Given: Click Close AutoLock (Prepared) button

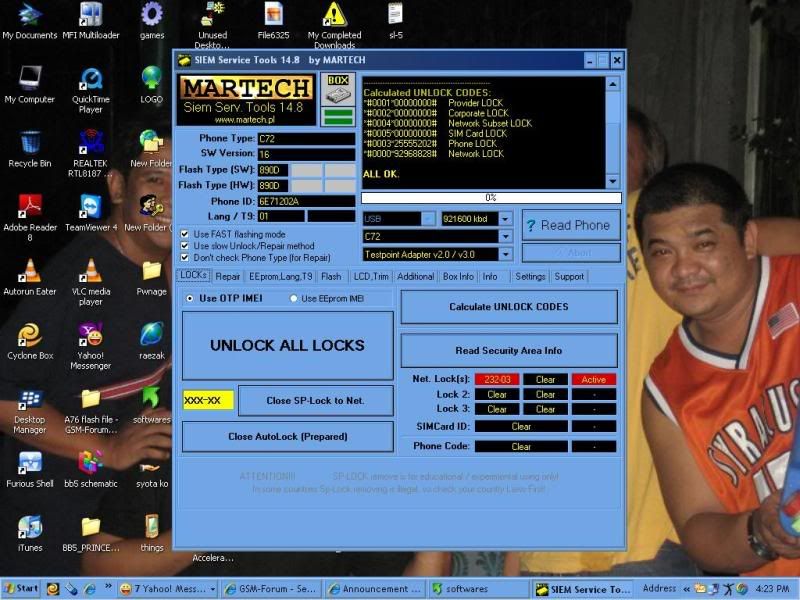Looking at the screenshot, I should [x=287, y=437].
